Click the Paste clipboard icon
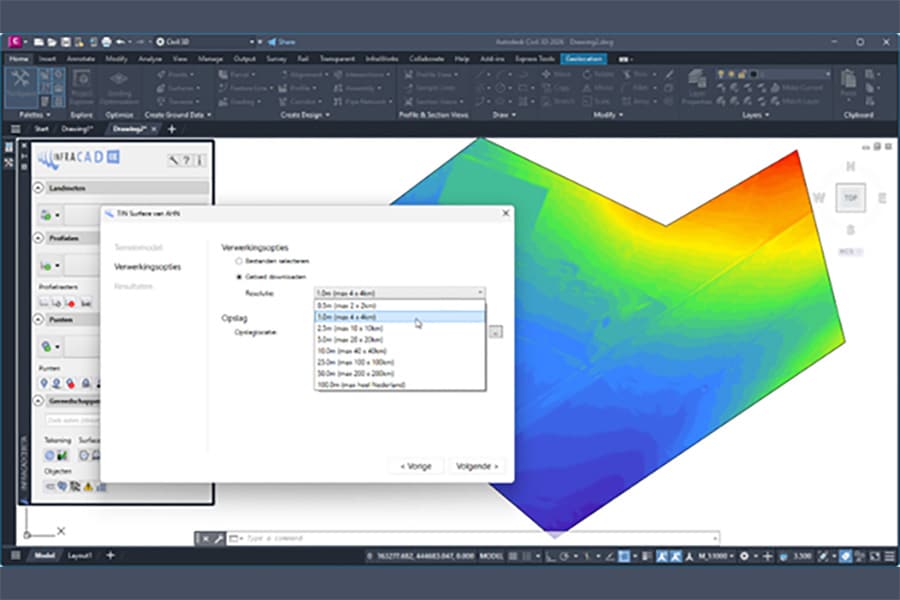This screenshot has height=600, width=900. click(x=848, y=84)
